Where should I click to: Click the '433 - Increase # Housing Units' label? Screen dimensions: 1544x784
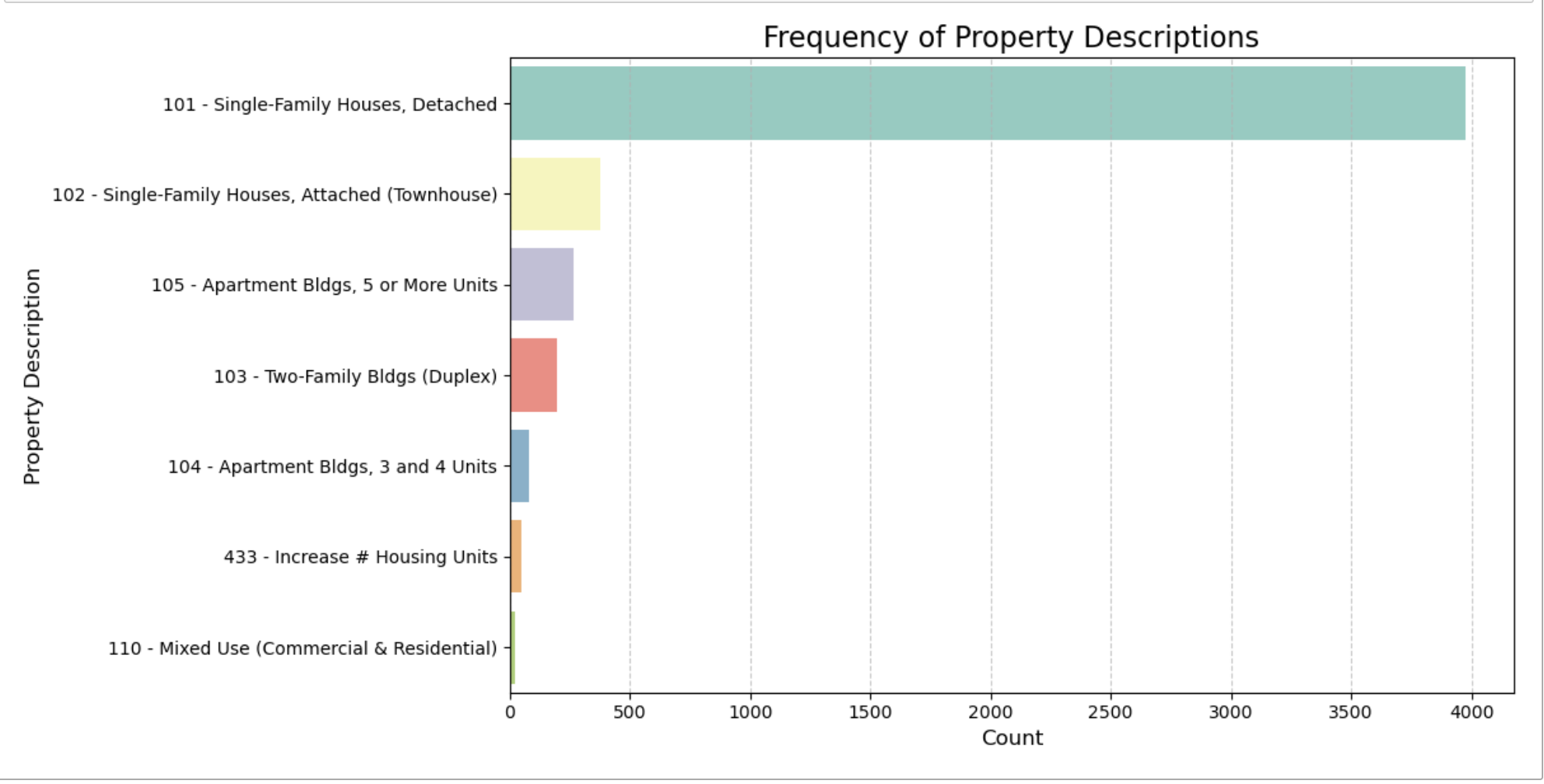(x=360, y=557)
